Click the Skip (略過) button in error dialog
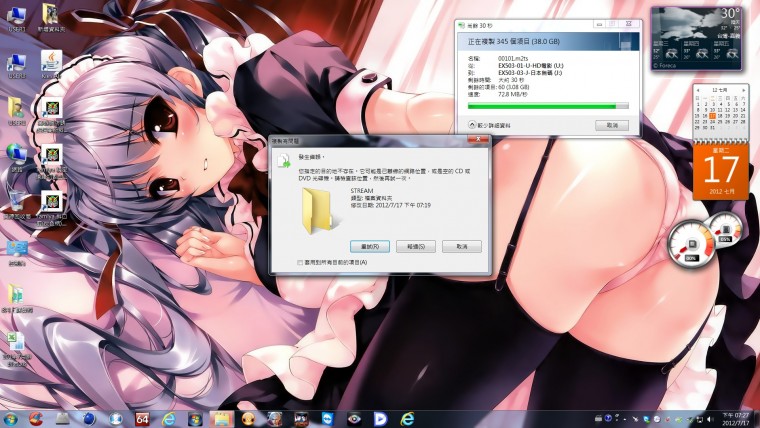 point(416,246)
